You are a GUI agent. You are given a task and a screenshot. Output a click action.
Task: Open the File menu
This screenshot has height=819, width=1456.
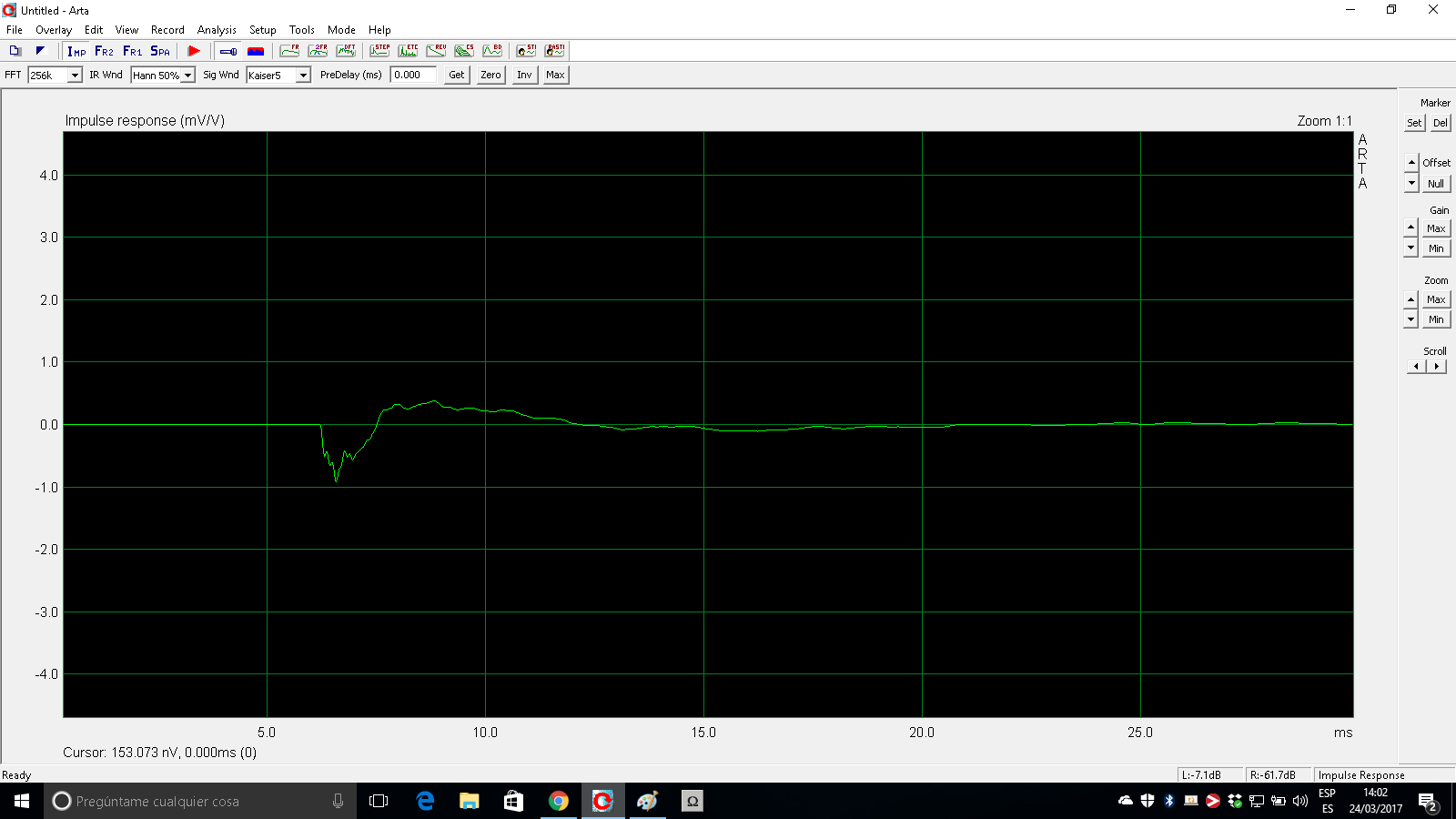point(15,30)
